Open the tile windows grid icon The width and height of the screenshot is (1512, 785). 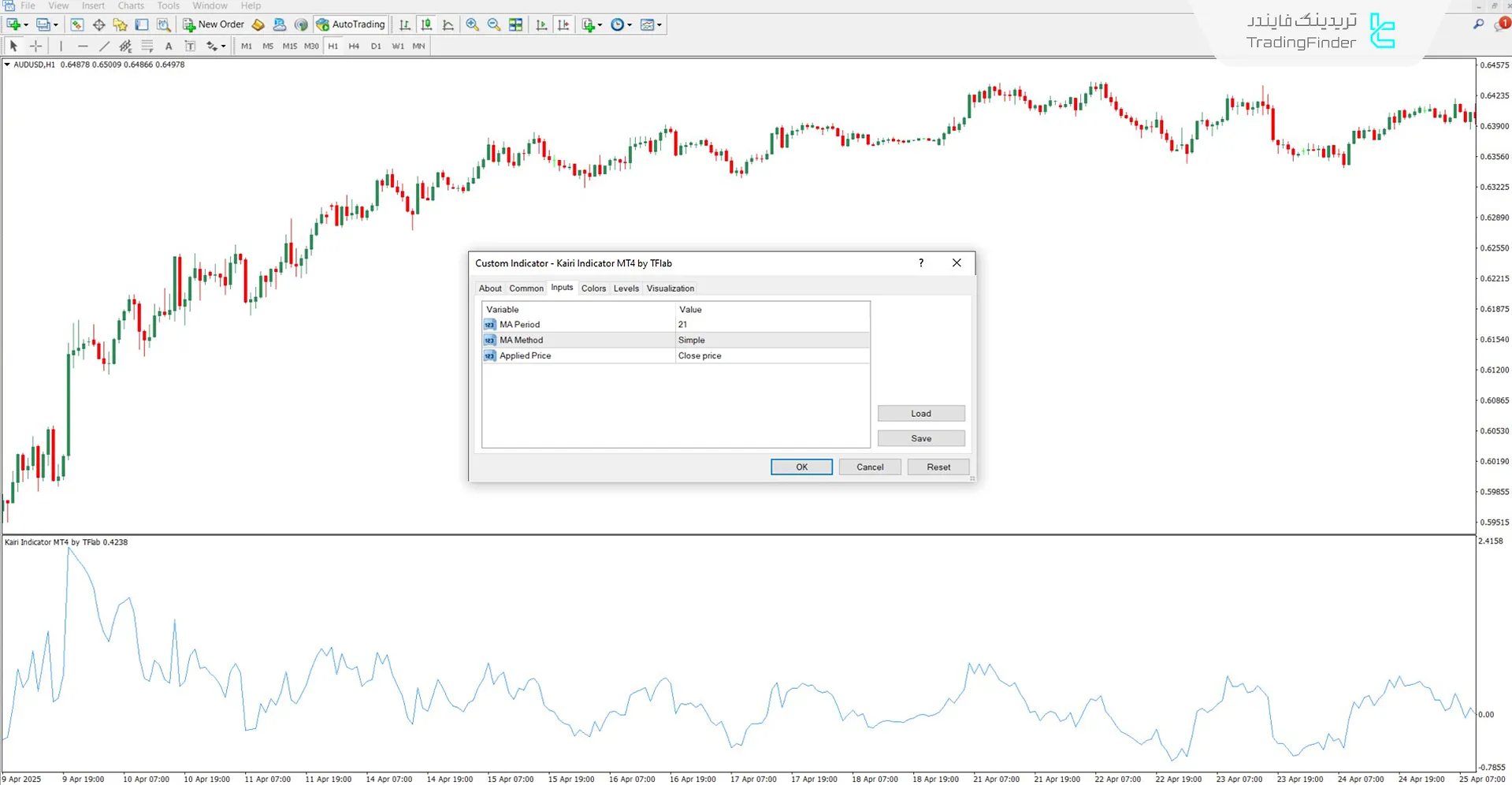pos(516,24)
